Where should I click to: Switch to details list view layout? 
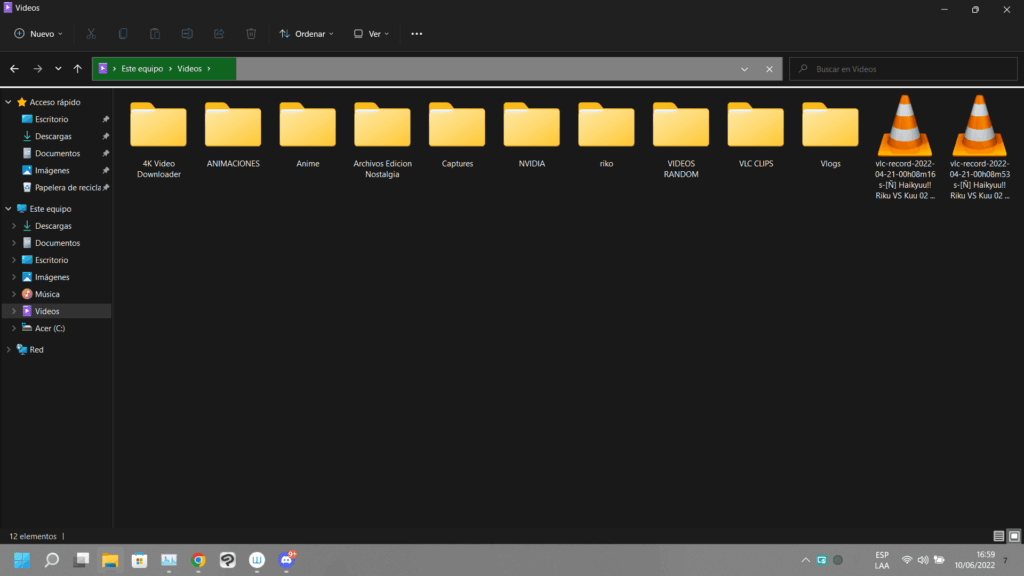(x=998, y=536)
